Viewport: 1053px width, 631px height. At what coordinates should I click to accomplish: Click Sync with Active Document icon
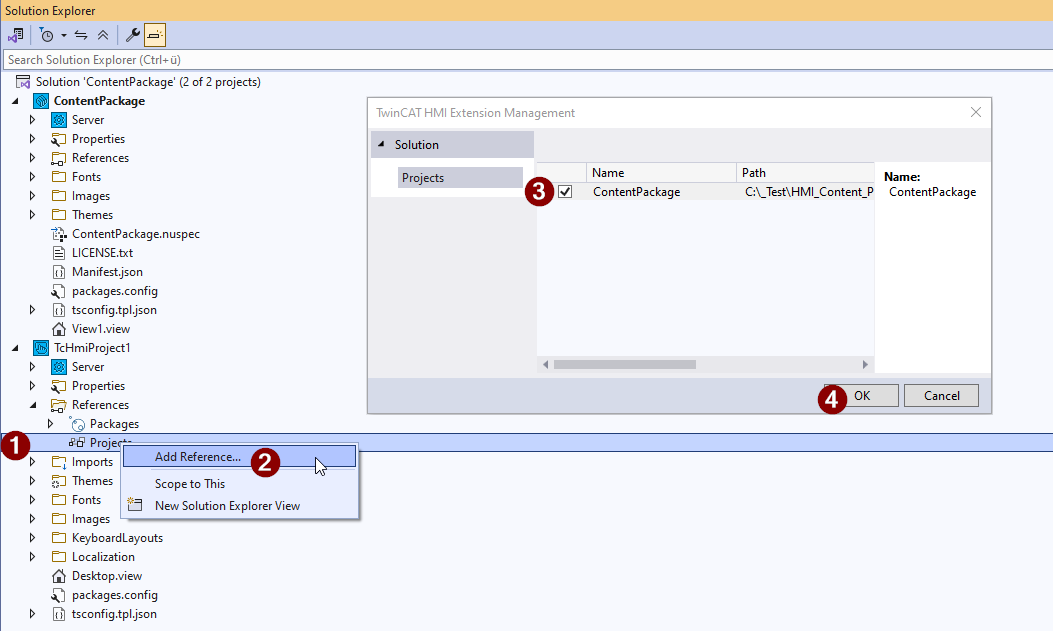click(x=82, y=35)
